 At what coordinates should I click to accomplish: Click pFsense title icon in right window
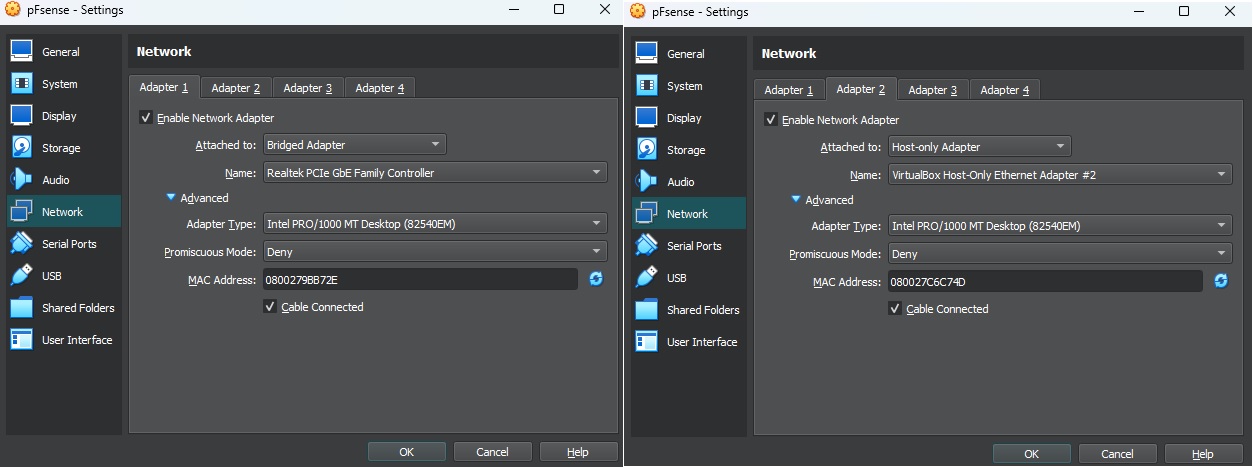[638, 11]
